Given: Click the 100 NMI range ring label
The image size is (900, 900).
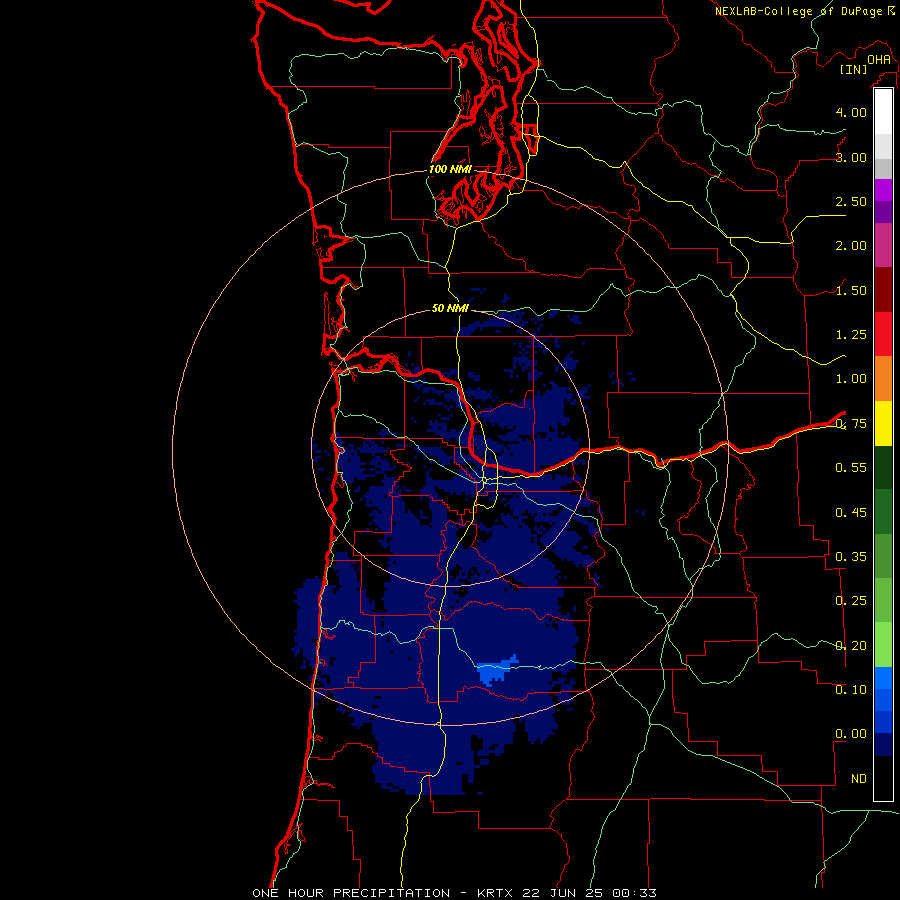Looking at the screenshot, I should click(x=450, y=169).
